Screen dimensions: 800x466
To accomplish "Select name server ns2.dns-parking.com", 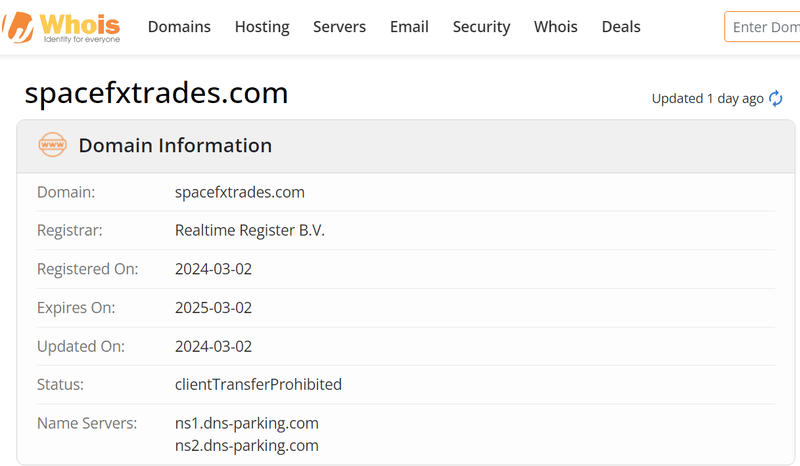I will 246,446.
